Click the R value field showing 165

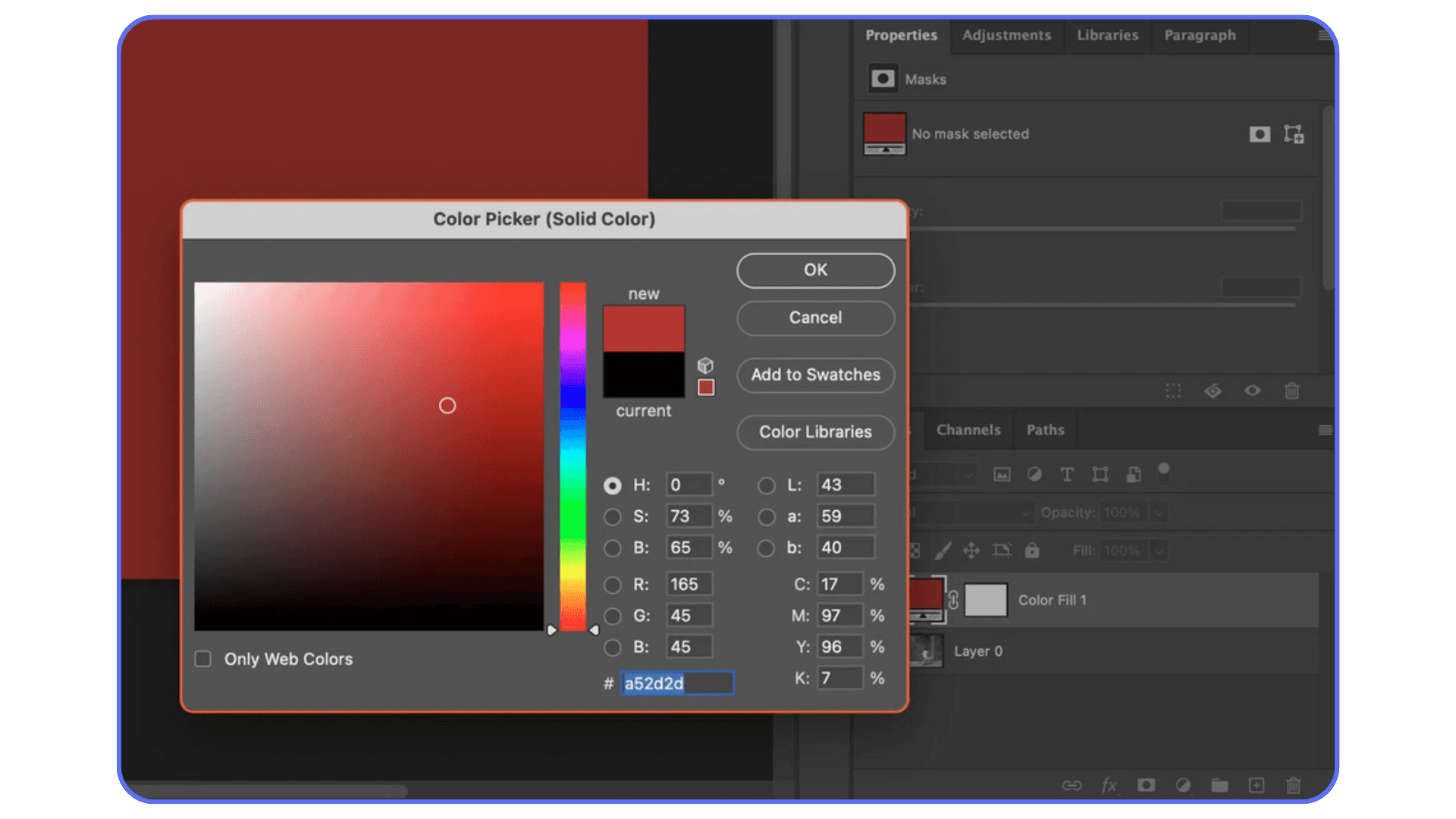689,584
